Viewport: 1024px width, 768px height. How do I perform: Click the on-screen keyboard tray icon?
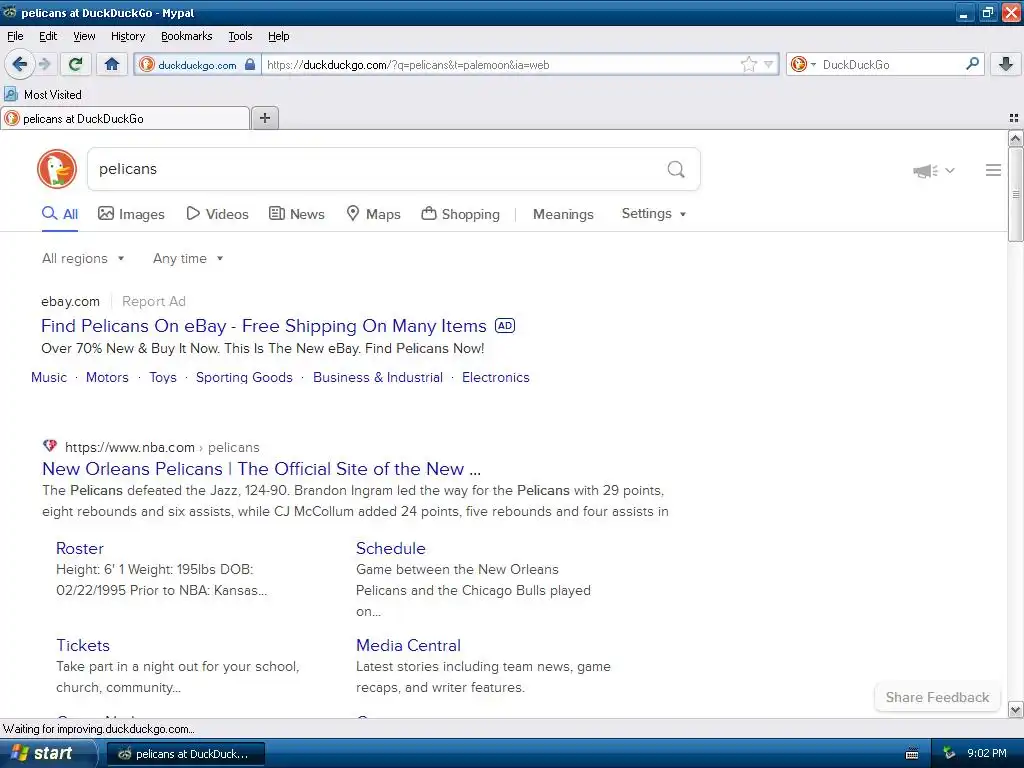tap(912, 754)
